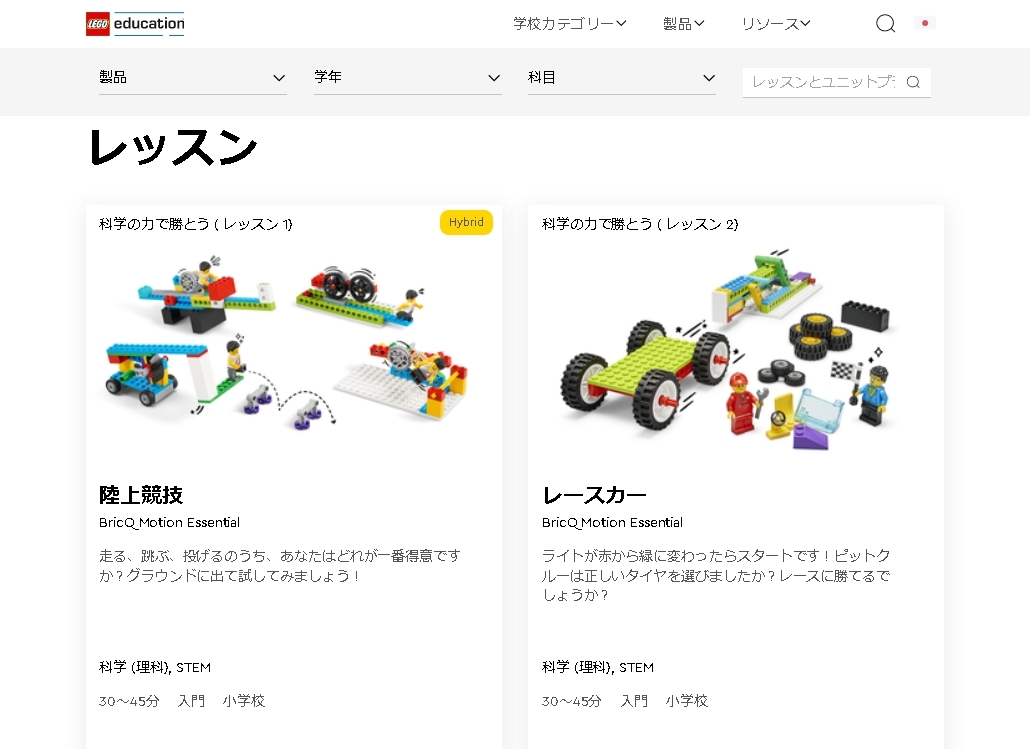Click 科学の力で勝とう (レッスン 1) heading
Viewport: 1030px width, 749px height.
pyautogui.click(x=196, y=224)
